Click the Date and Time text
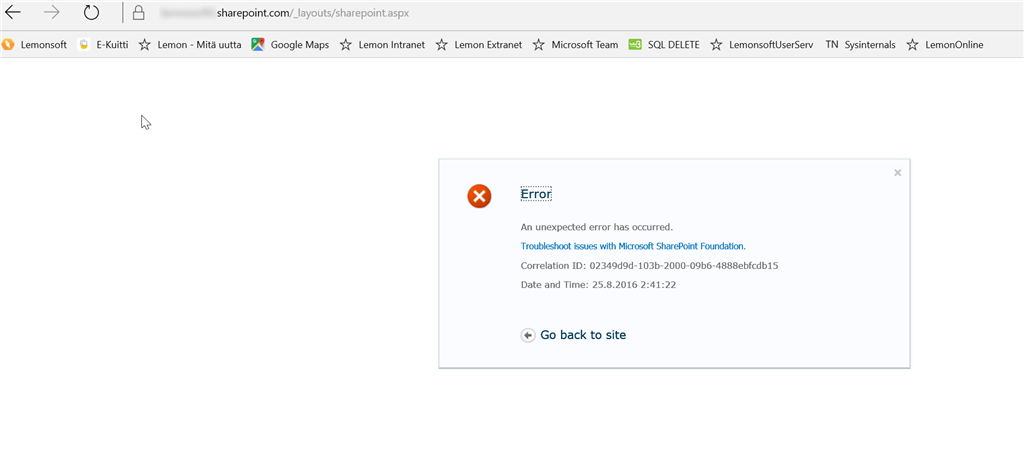Viewport: 1024px width, 465px height. (x=598, y=285)
